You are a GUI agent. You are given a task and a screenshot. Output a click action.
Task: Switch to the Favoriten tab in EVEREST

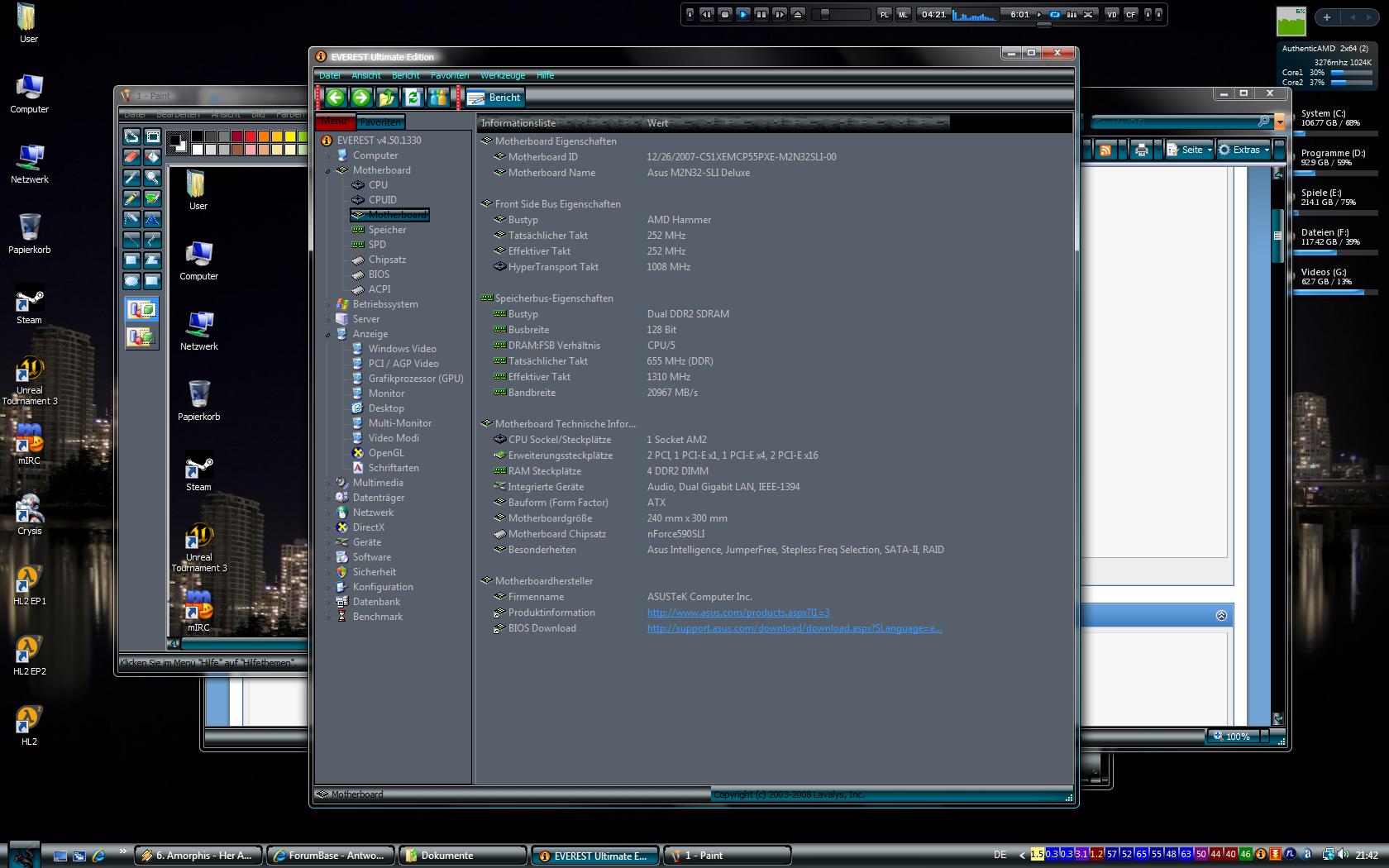[380, 122]
